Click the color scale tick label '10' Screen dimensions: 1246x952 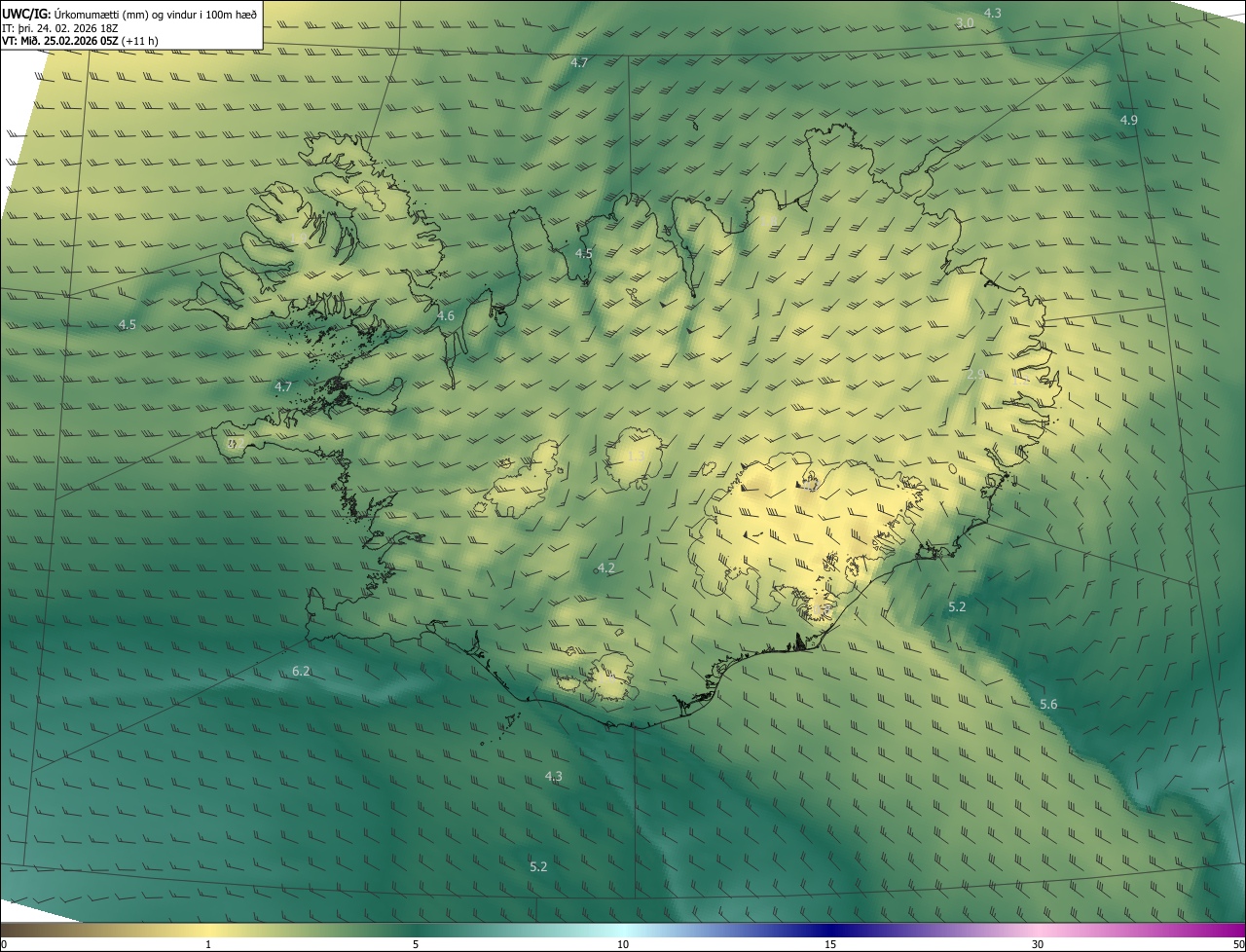click(x=623, y=944)
